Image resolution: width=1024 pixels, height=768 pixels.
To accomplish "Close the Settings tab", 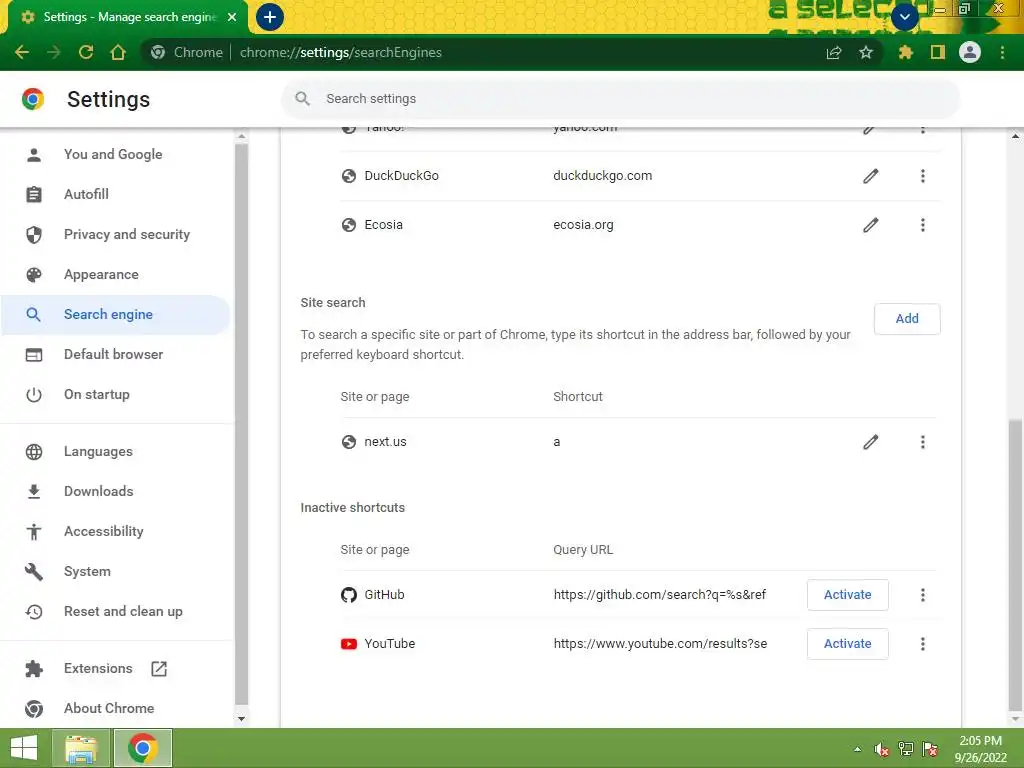I will (232, 17).
